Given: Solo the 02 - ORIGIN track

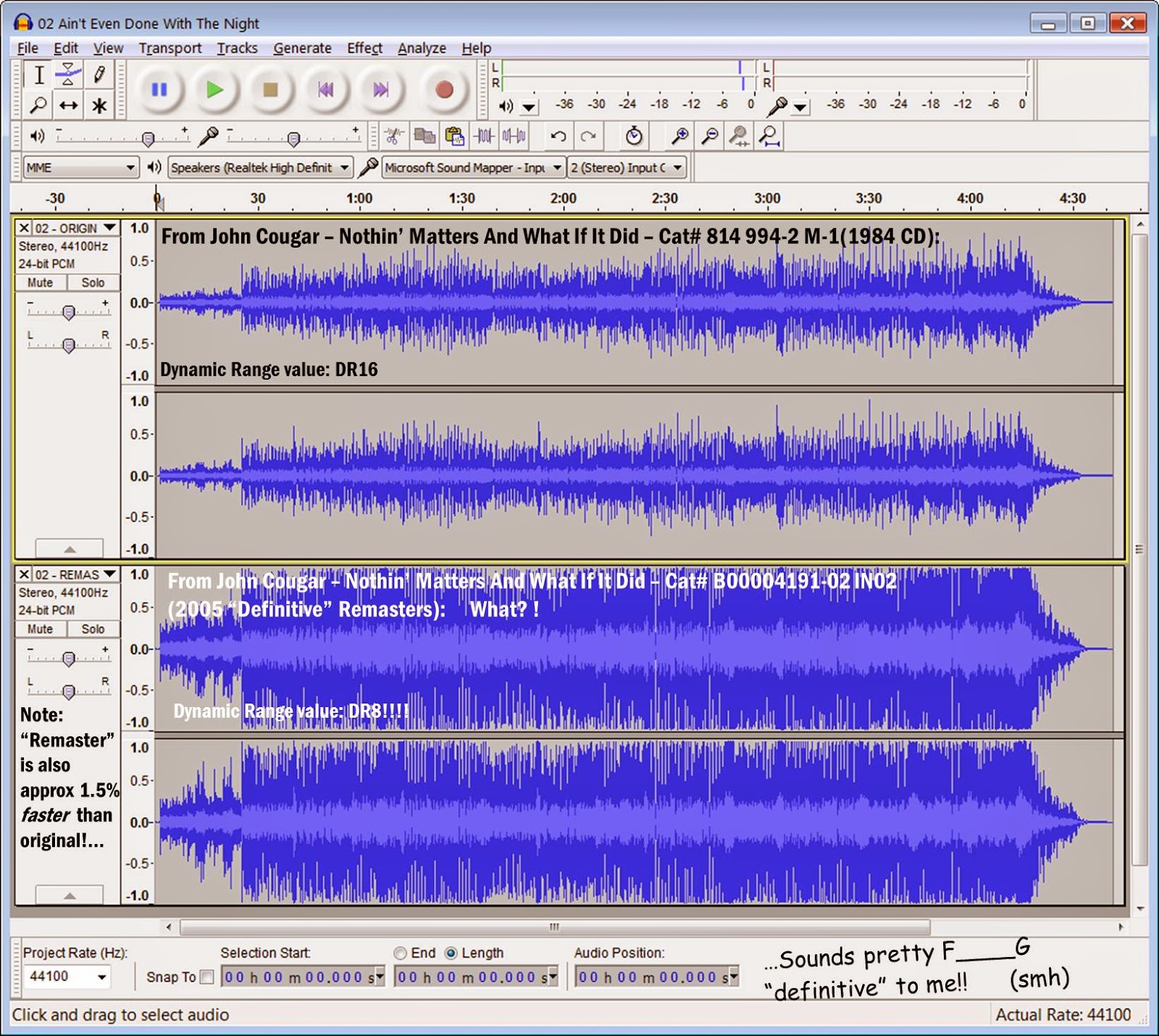Looking at the screenshot, I should [93, 283].
